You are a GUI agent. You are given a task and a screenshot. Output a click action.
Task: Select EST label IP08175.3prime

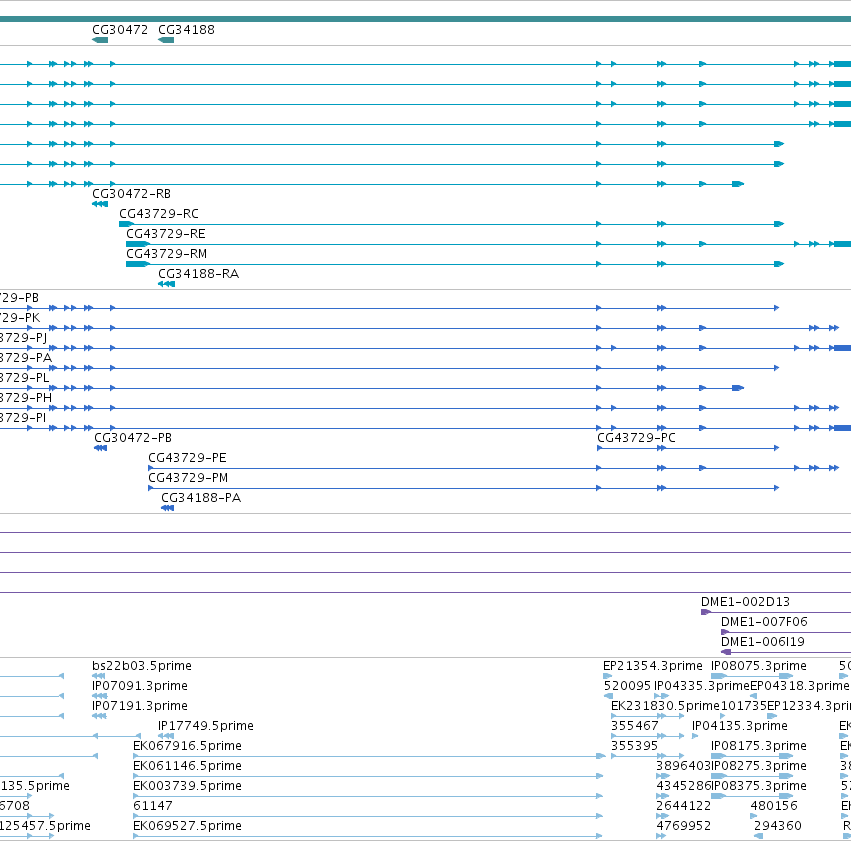(x=759, y=746)
